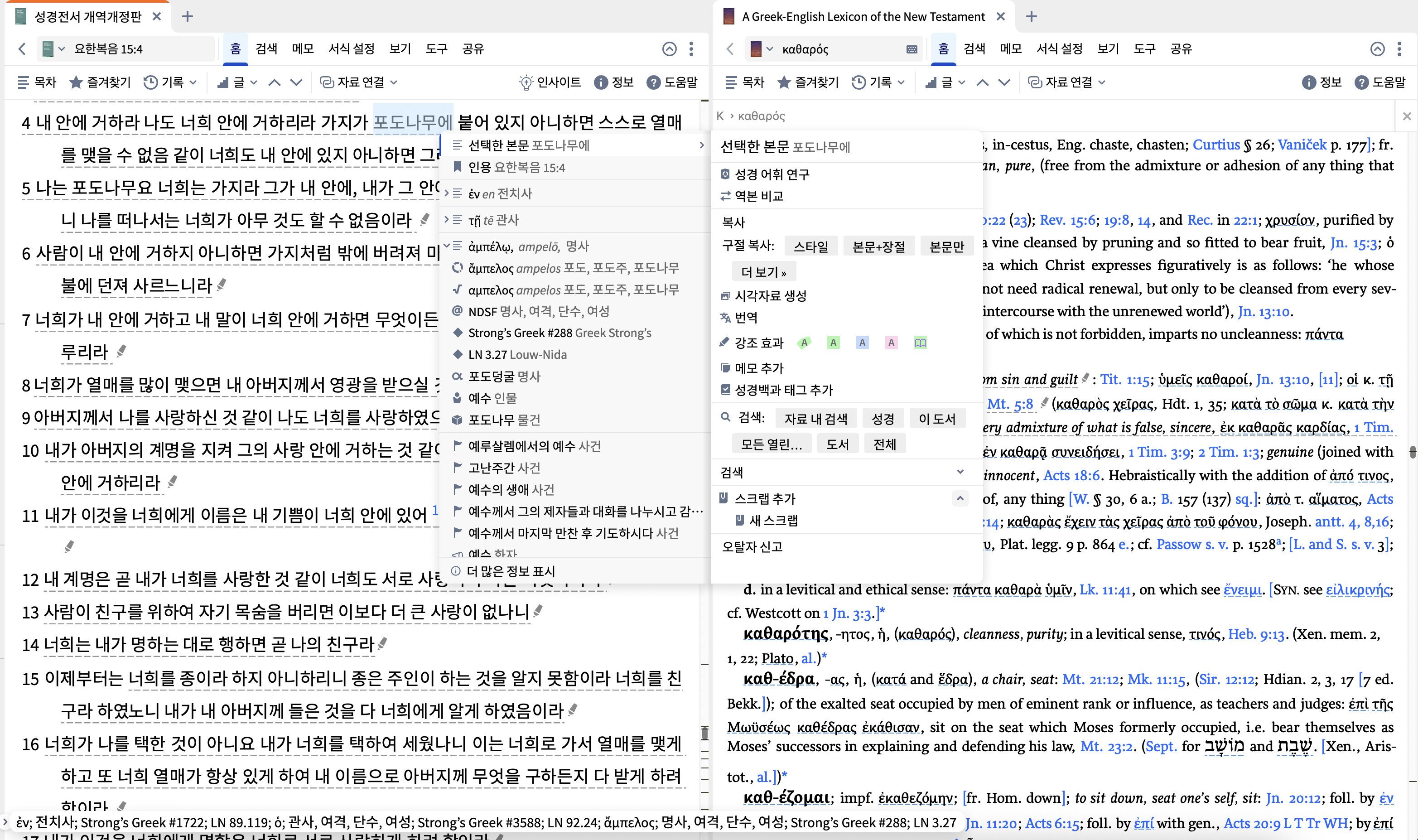Open the three-dot menu of the Bible panel
The width and height of the screenshot is (1418, 840).
pos(691,48)
